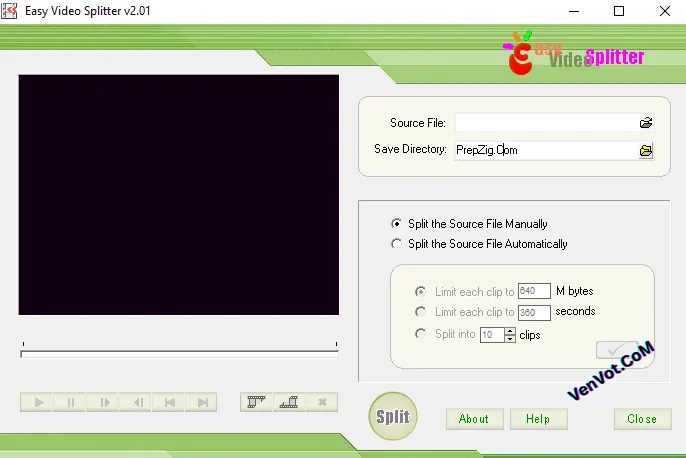Click the video preview area

click(x=178, y=195)
